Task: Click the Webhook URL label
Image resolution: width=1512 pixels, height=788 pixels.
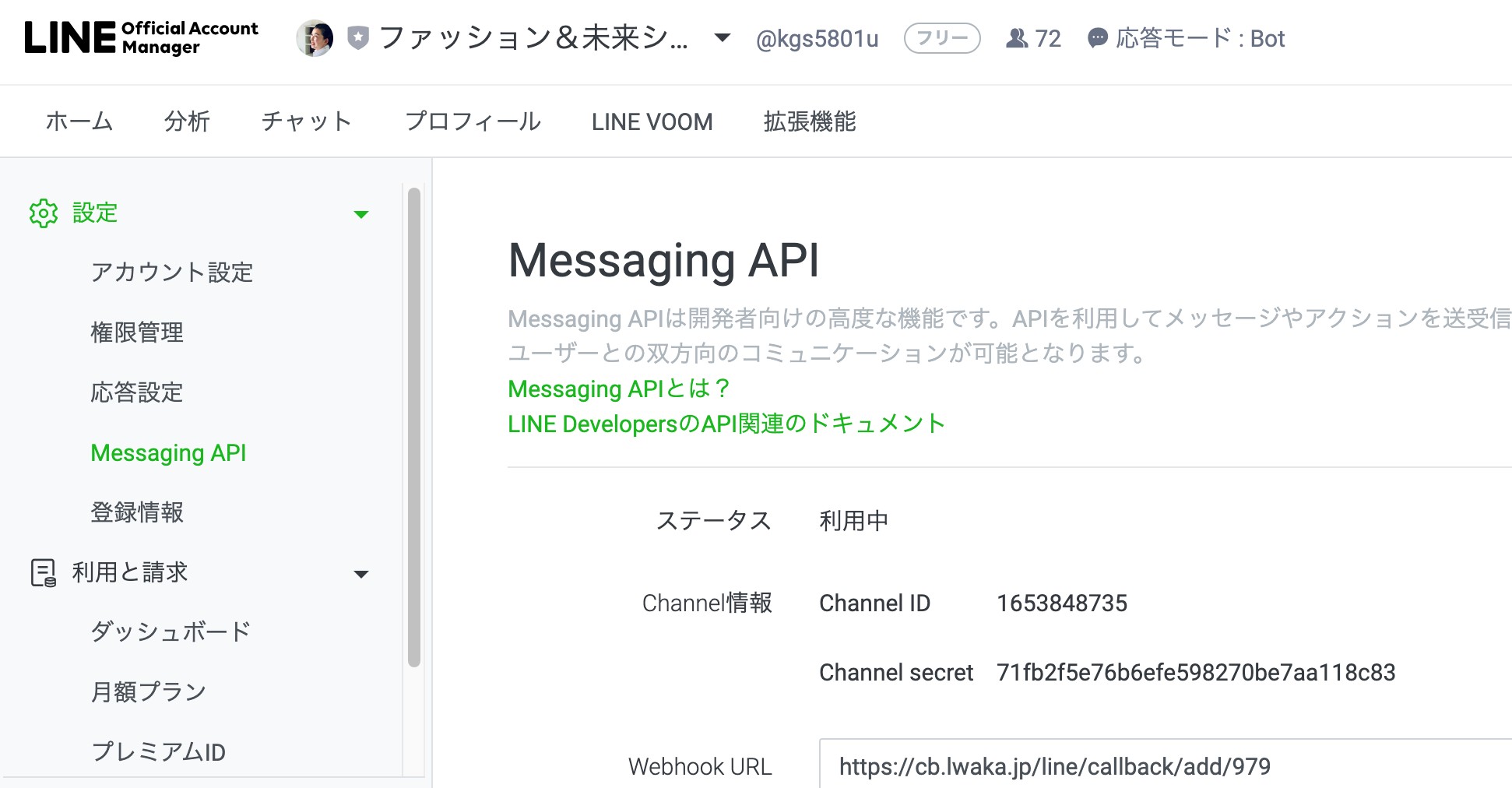Action: pos(700,767)
